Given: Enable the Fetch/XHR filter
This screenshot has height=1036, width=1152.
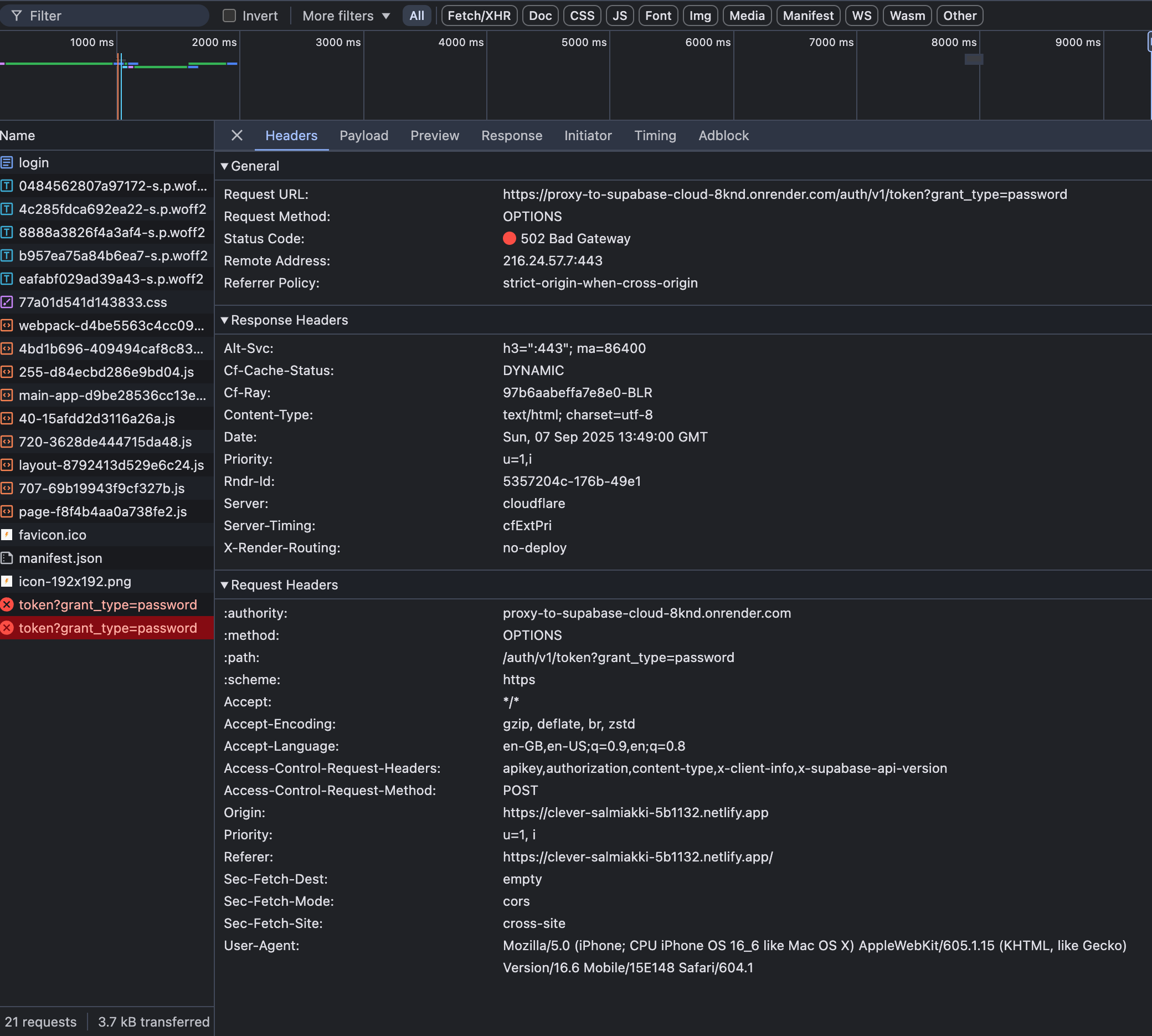Looking at the screenshot, I should pyautogui.click(x=479, y=16).
